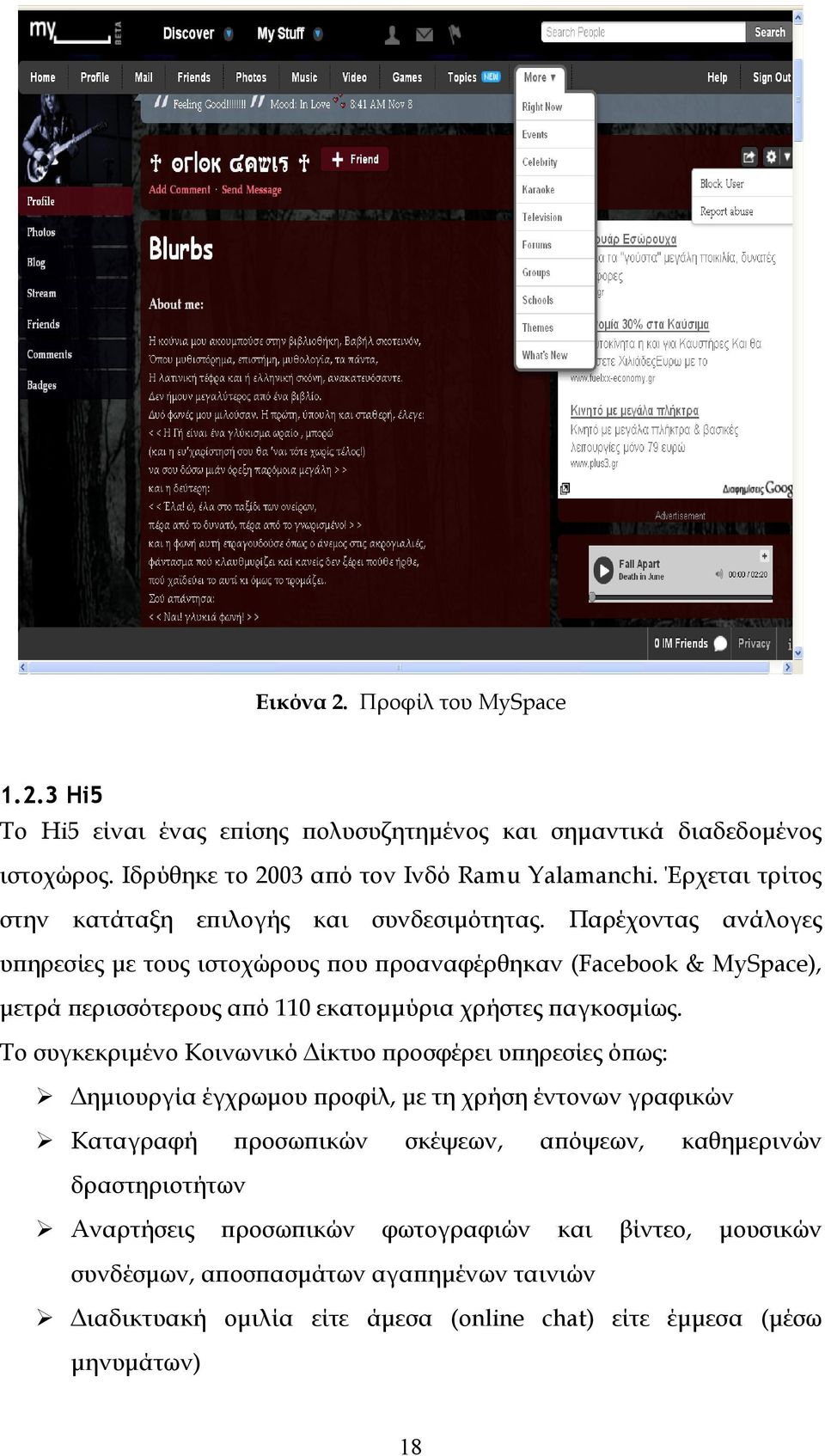Open the Mail tab
Screen dimensions: 825x1456
tap(144, 77)
